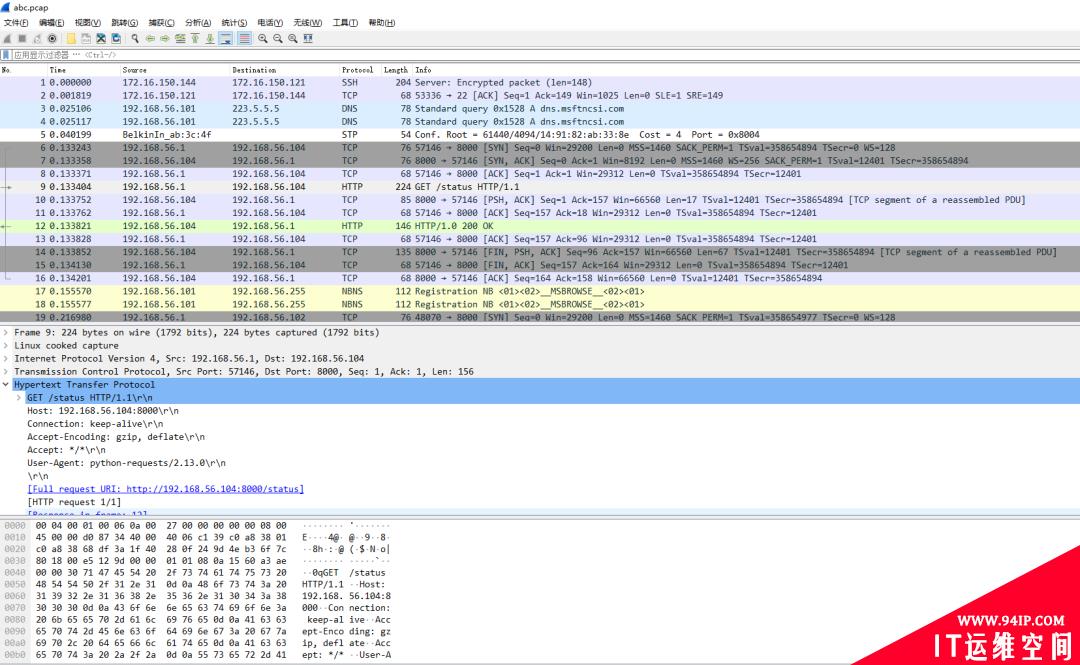
Task: Toggle auto scroll during live capture
Action: point(225,39)
